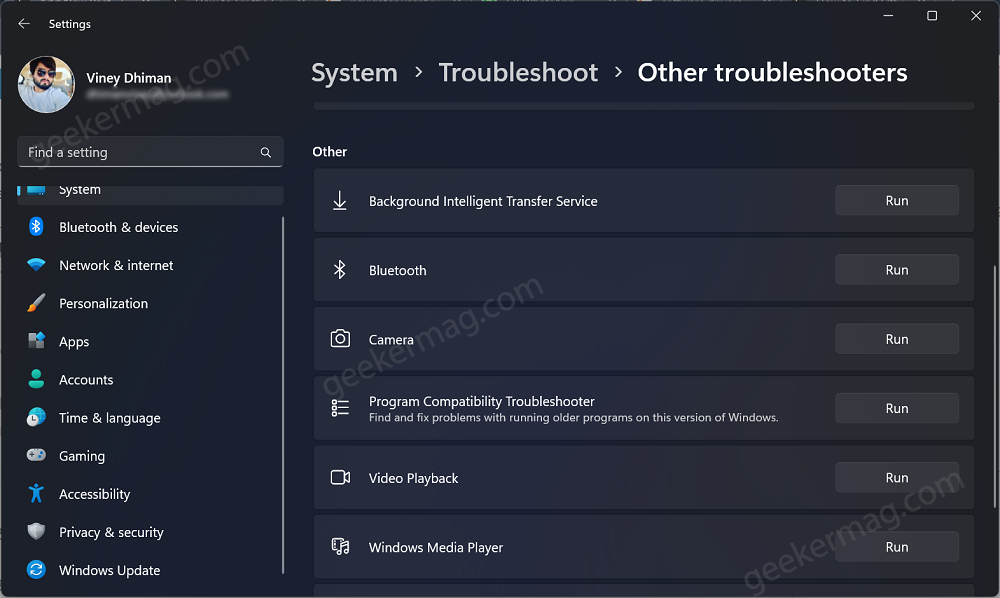The image size is (1000, 598).
Task: Click the Privacy & security shield icon
Action: coord(36,532)
